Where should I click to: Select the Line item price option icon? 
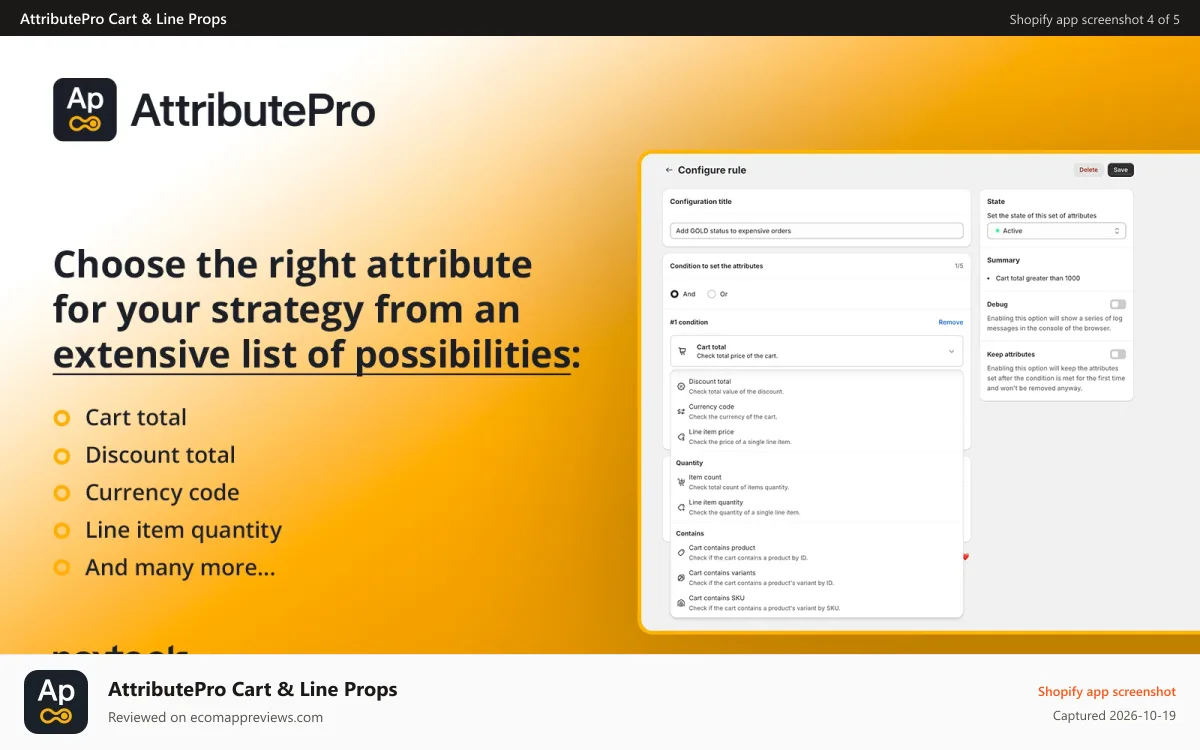681,436
